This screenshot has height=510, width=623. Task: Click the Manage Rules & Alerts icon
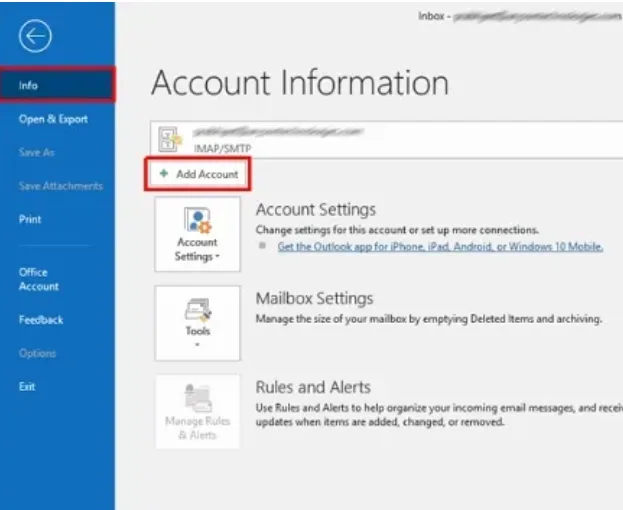(197, 398)
